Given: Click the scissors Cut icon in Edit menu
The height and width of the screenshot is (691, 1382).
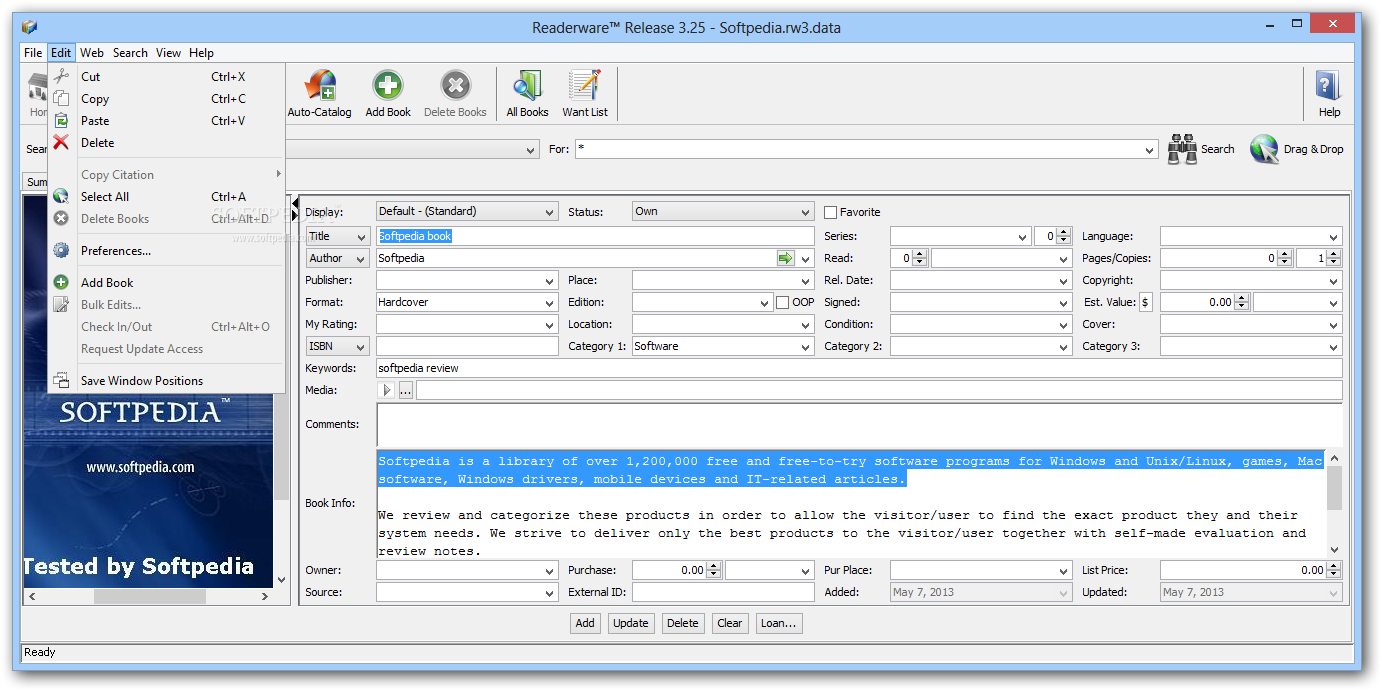Looking at the screenshot, I should point(61,76).
